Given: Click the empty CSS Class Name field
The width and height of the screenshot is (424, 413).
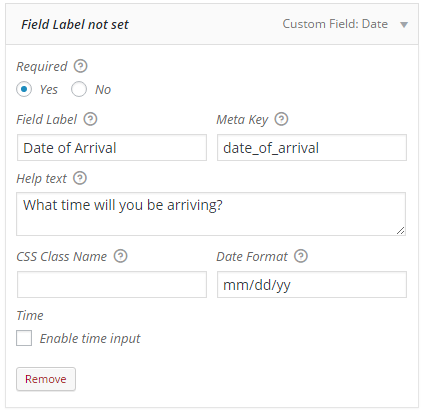Looking at the screenshot, I should coord(112,284).
